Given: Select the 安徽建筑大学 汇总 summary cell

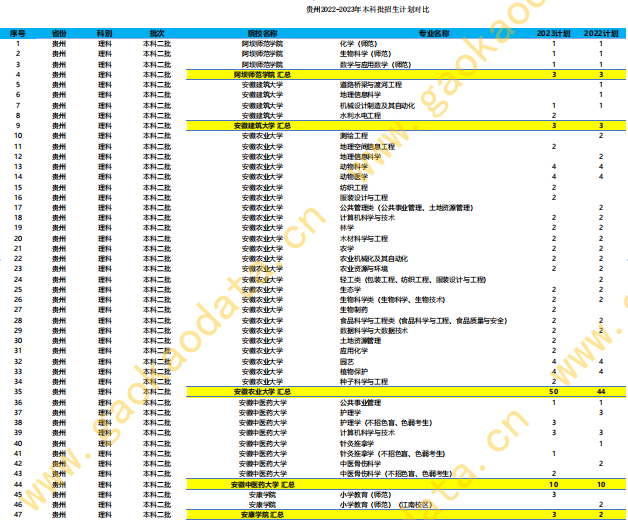Looking at the screenshot, I should point(263,126).
